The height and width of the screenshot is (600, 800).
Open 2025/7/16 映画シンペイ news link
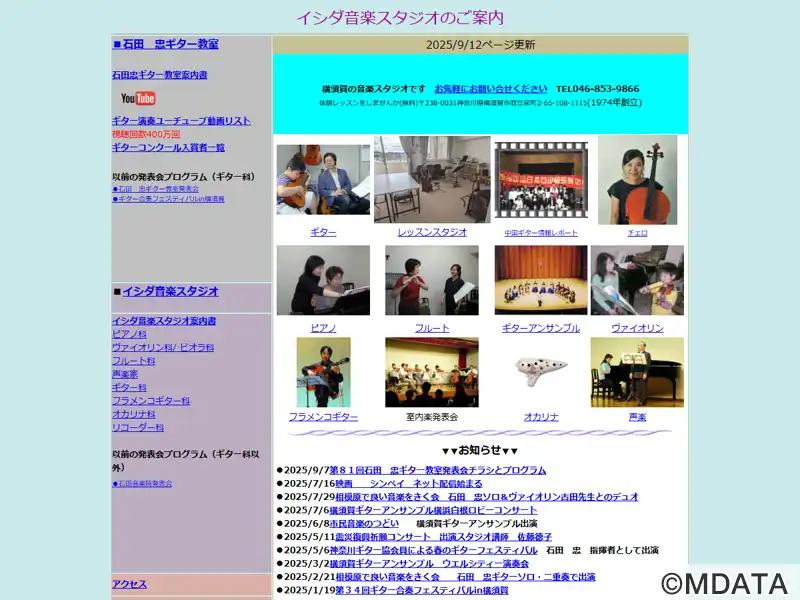click(x=409, y=484)
